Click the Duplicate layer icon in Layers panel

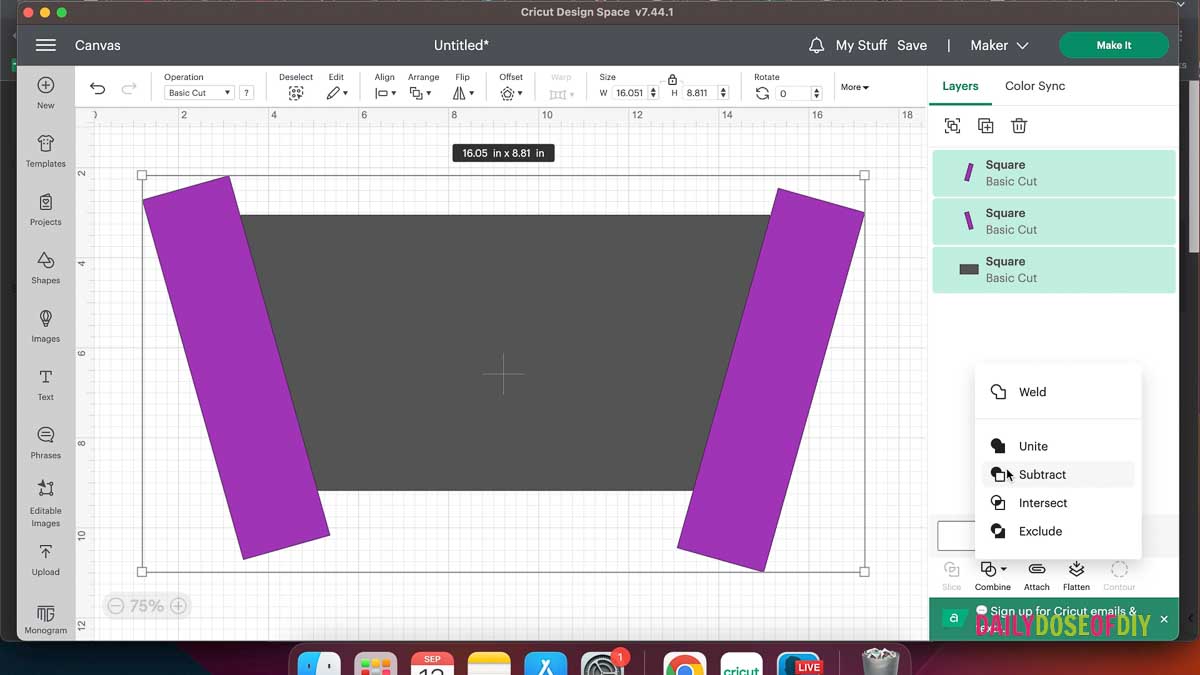[985, 125]
